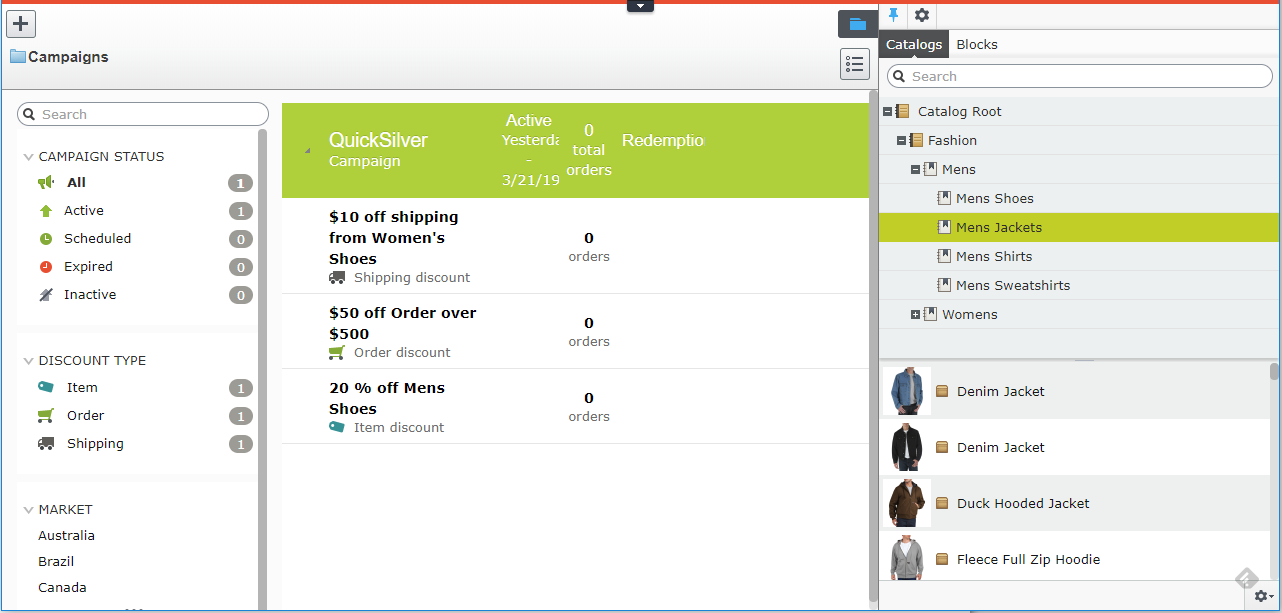Switch to the Blocks tab
The image size is (1282, 613).
(x=977, y=44)
